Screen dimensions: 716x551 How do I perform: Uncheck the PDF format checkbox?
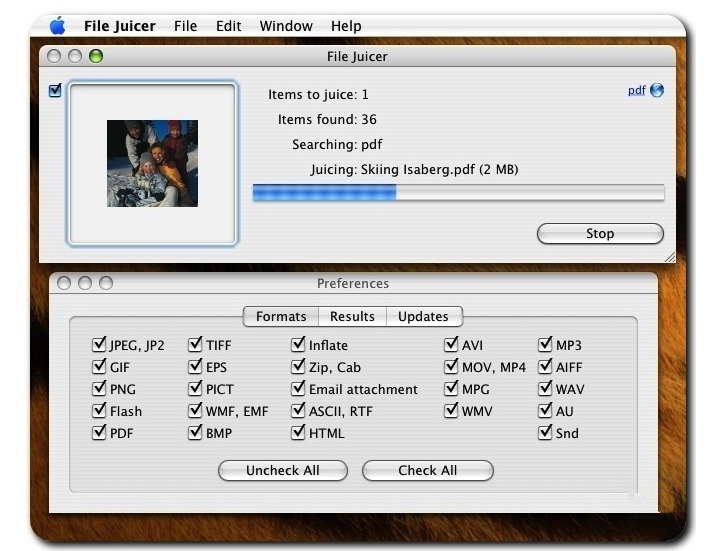[99, 432]
